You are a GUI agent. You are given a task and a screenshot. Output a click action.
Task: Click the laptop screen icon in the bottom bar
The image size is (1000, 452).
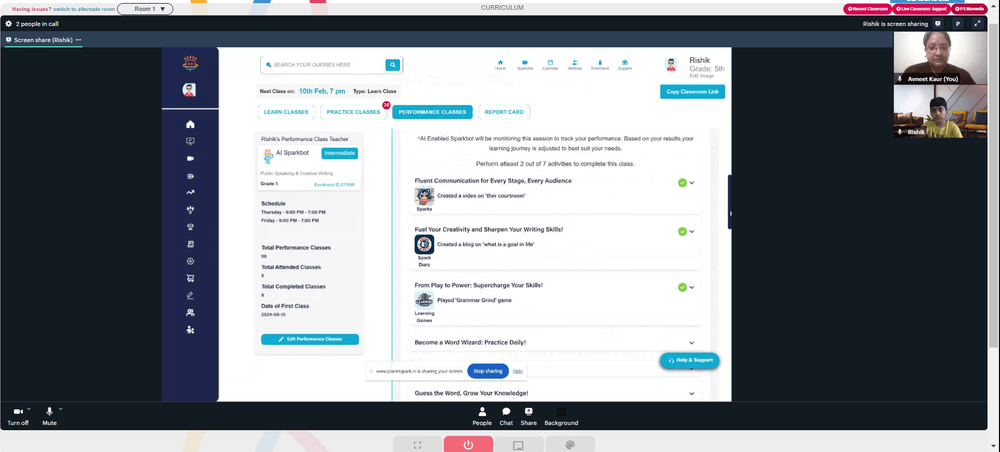coord(519,444)
